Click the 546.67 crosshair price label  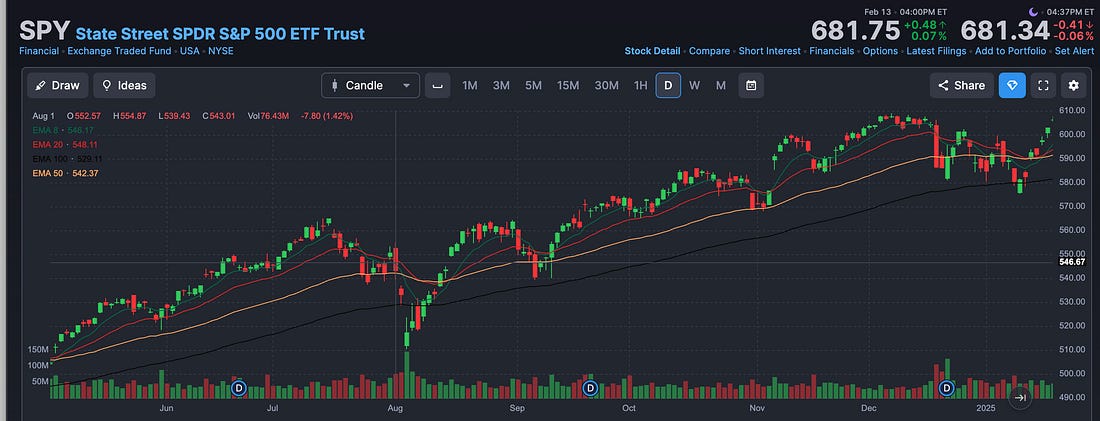1073,262
